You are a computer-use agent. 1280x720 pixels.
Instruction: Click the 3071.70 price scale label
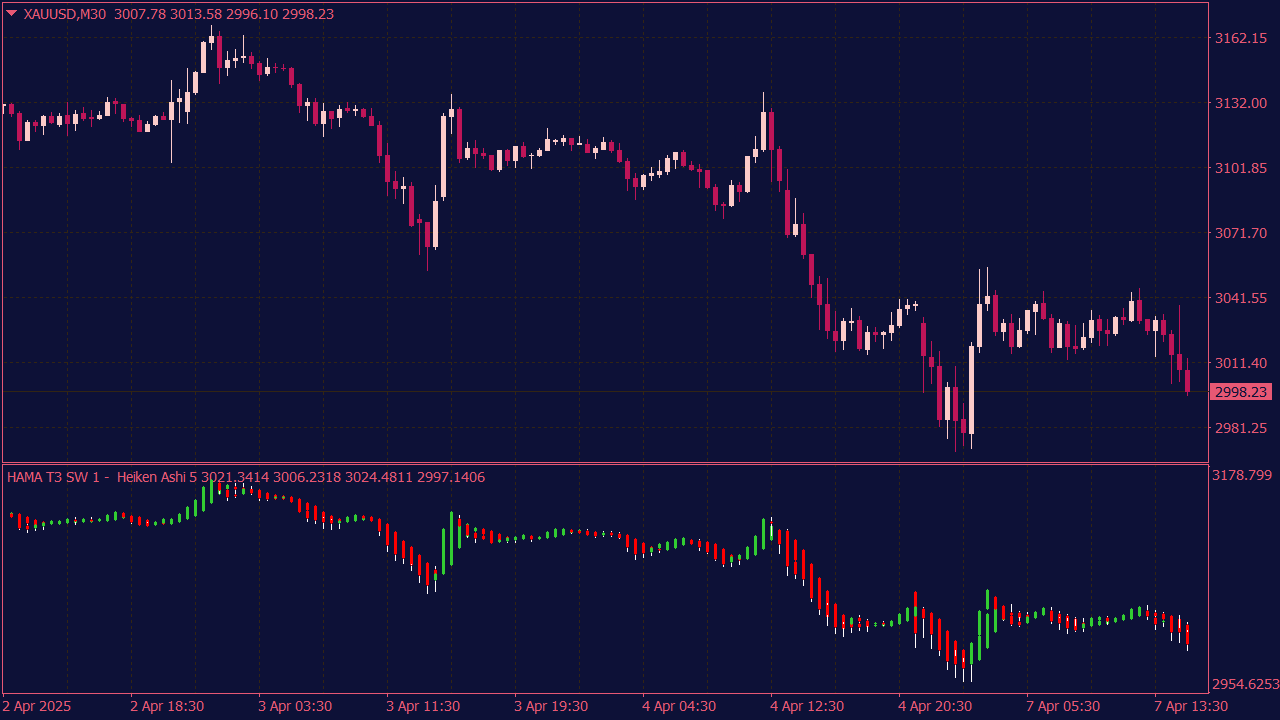[x=1240, y=233]
